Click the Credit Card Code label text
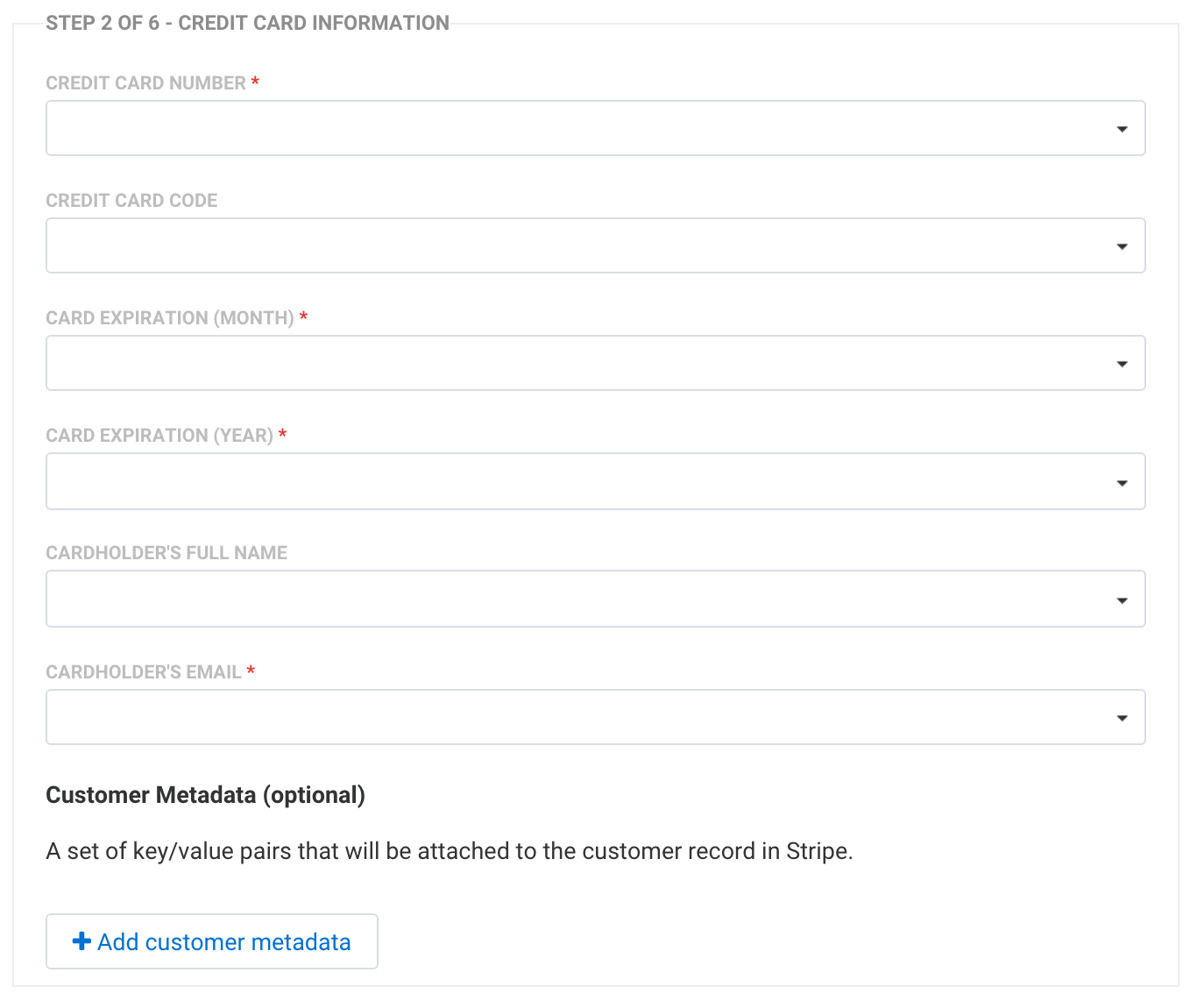This screenshot has width=1204, height=1001. click(x=131, y=201)
